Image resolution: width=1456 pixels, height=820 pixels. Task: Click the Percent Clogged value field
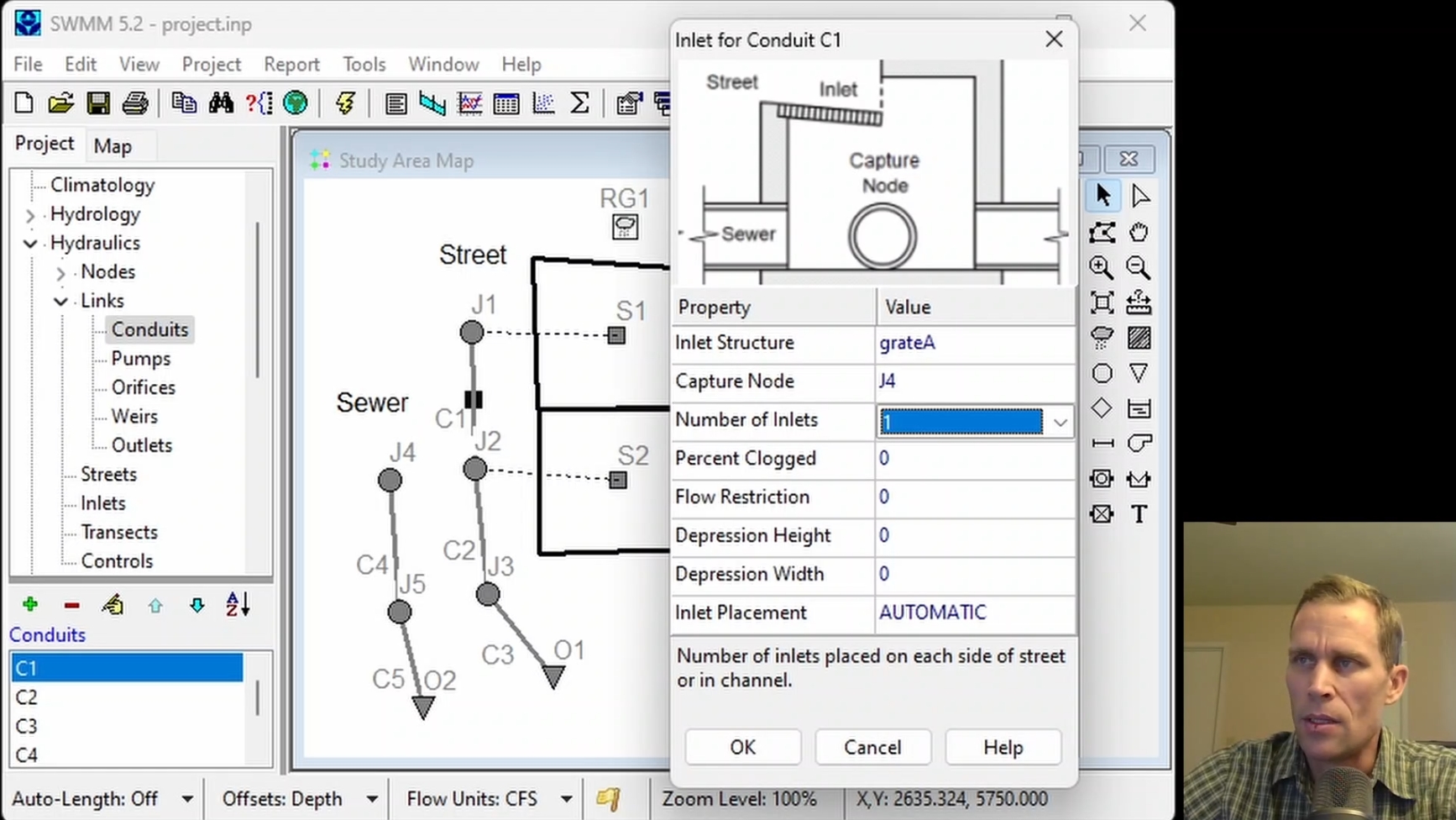click(x=974, y=459)
